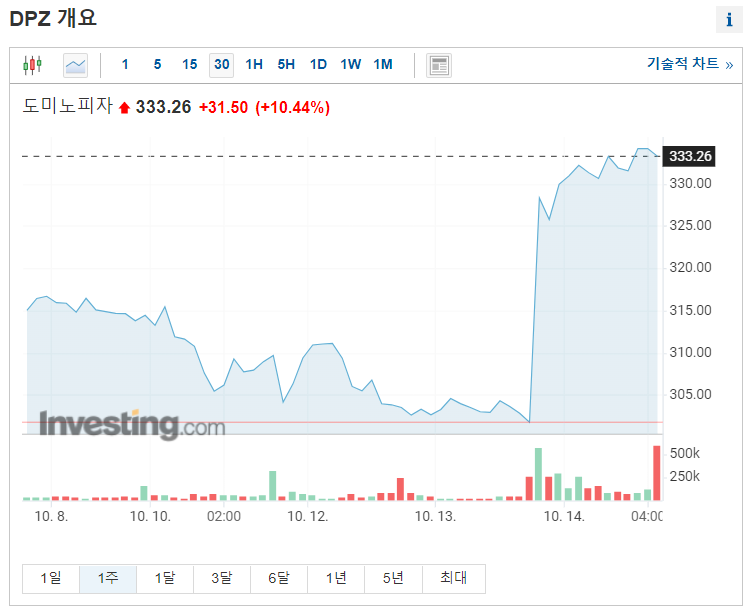The width and height of the screenshot is (749, 613).
Task: Click the 320.00 y-axis label
Action: (x=690, y=268)
